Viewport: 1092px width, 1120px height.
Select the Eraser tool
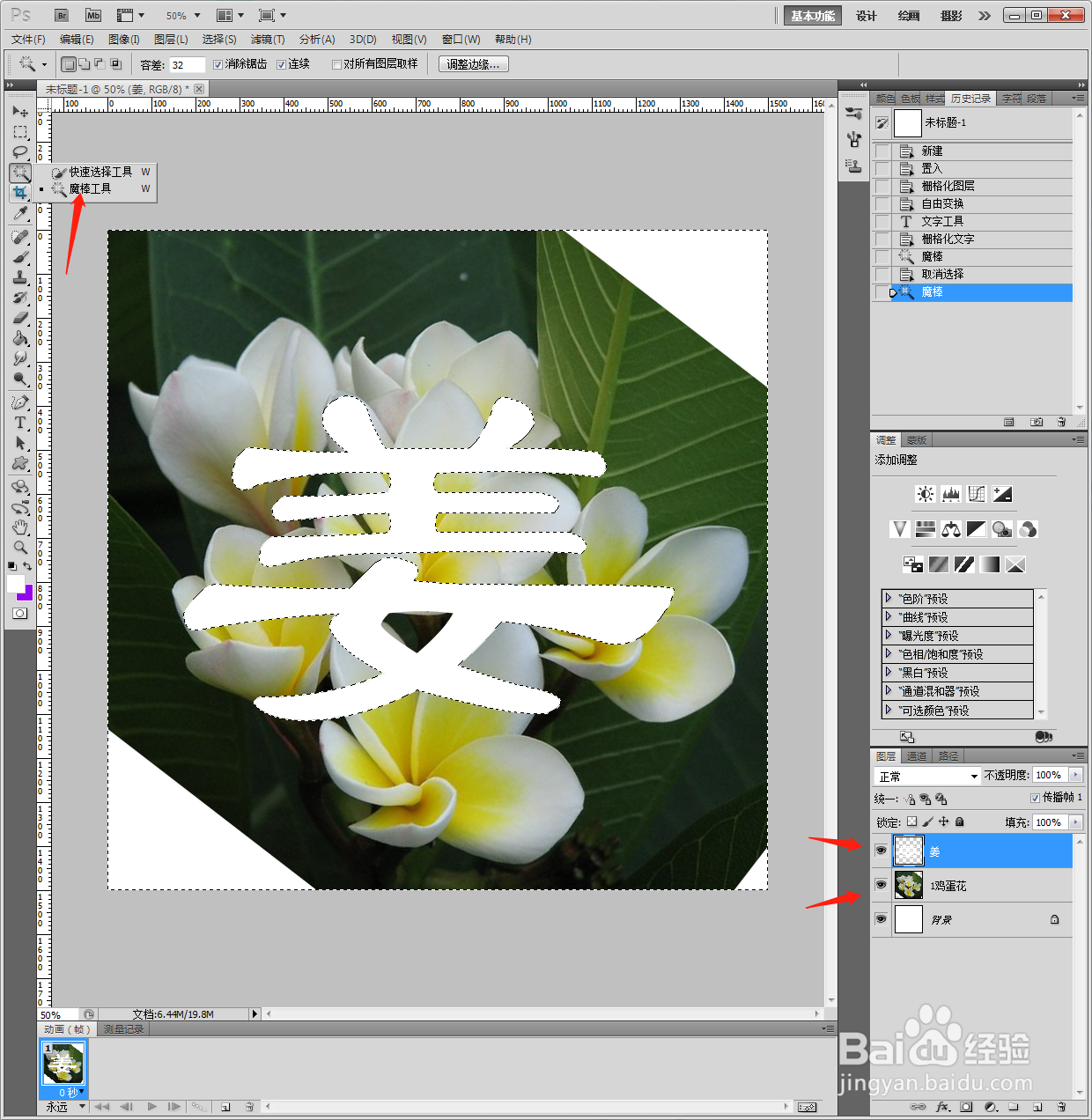coord(20,318)
